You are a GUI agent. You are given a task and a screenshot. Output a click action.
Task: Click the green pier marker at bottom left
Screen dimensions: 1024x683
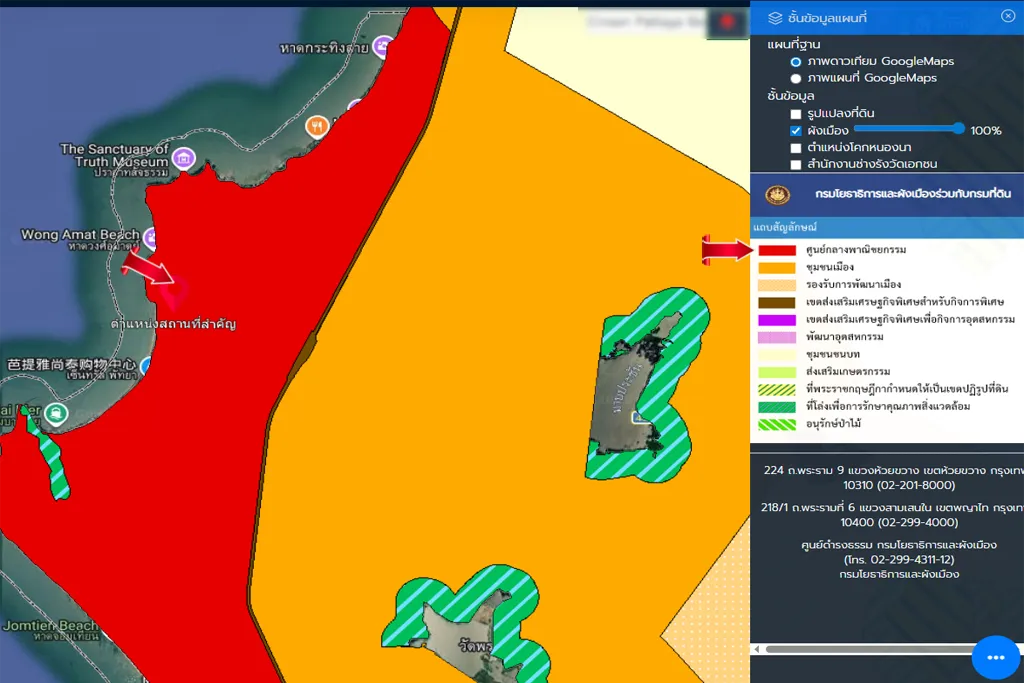tap(54, 412)
